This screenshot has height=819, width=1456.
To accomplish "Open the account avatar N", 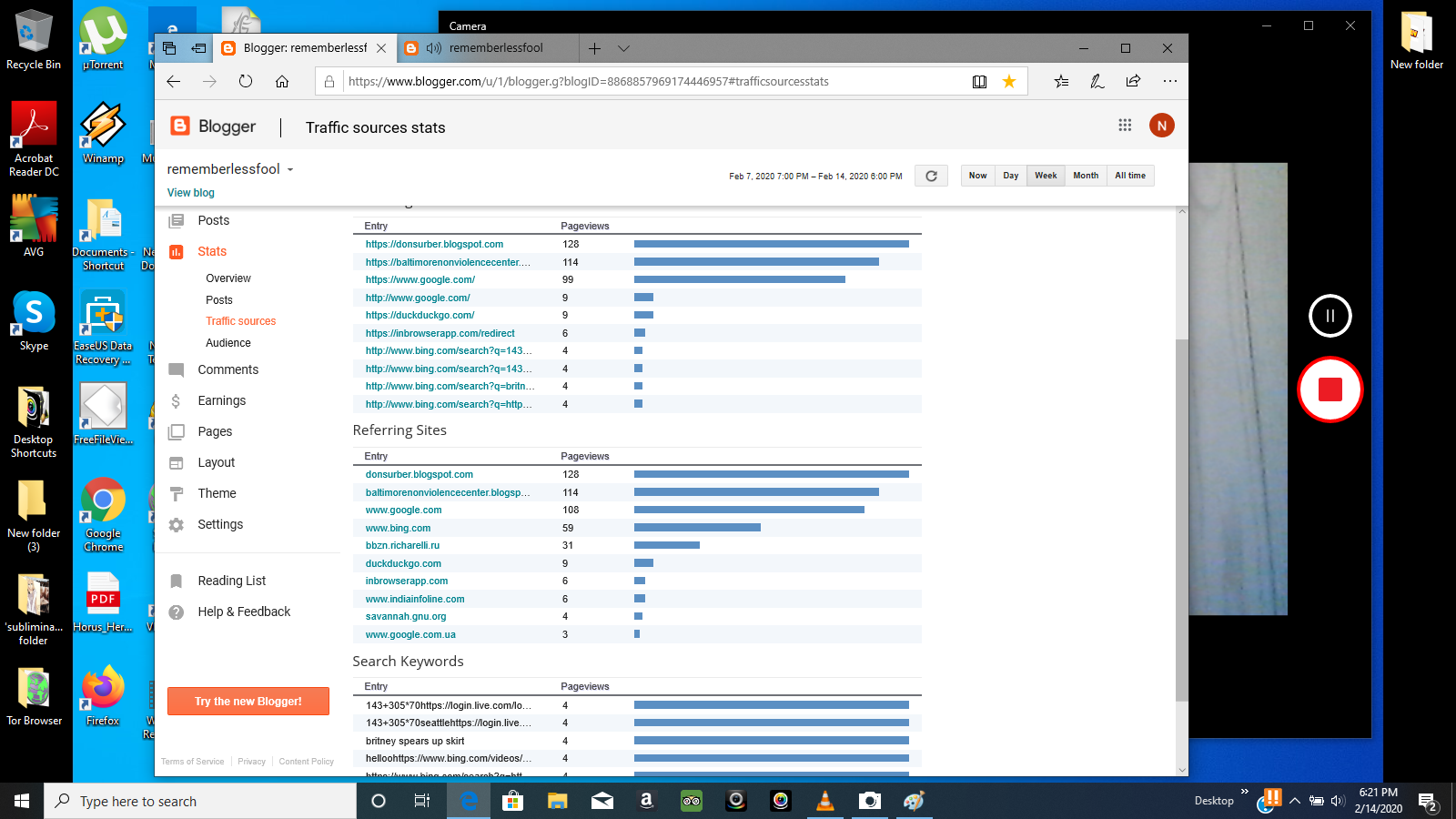I will click(1161, 126).
